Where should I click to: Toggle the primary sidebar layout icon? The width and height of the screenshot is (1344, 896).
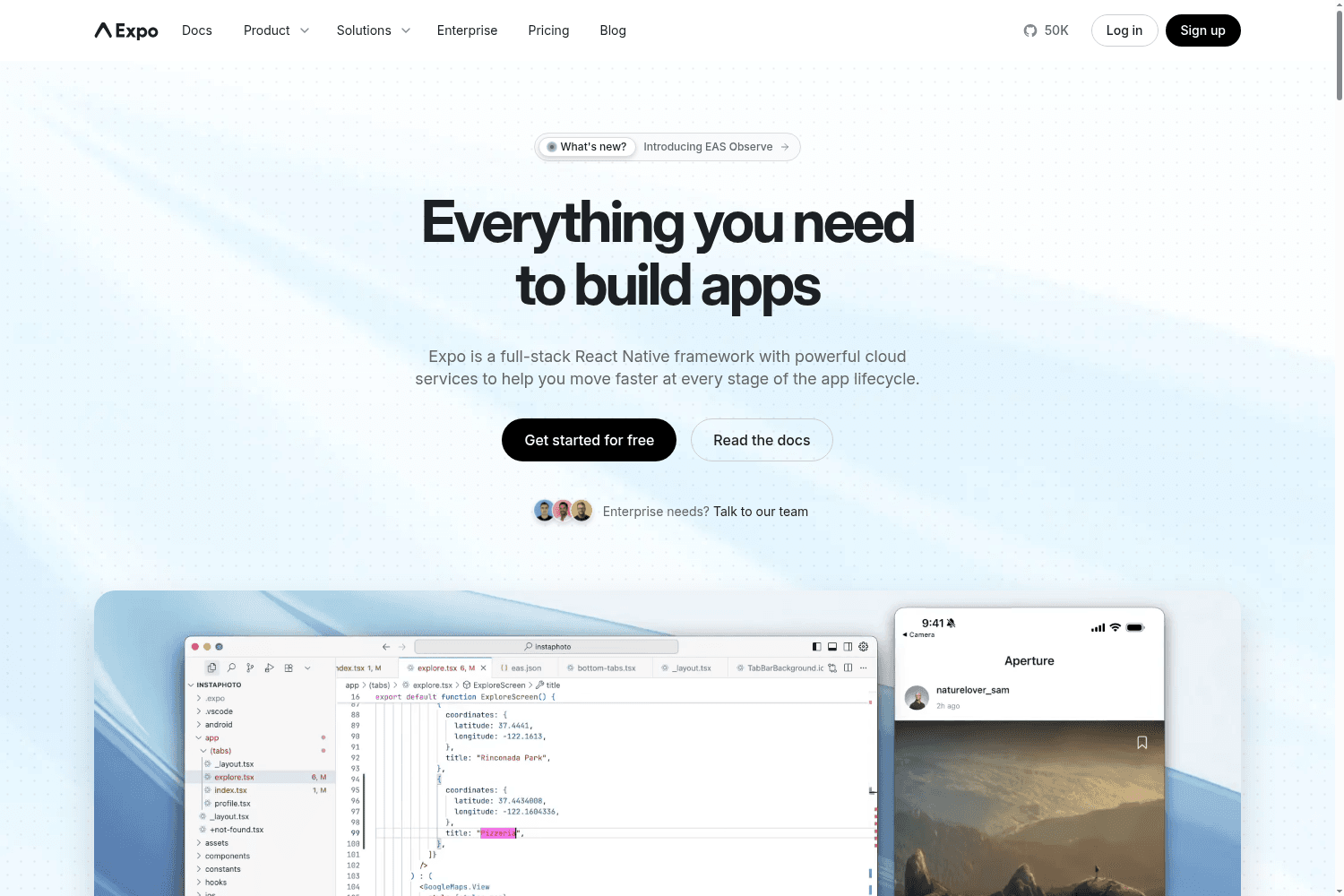pyautogui.click(x=816, y=646)
